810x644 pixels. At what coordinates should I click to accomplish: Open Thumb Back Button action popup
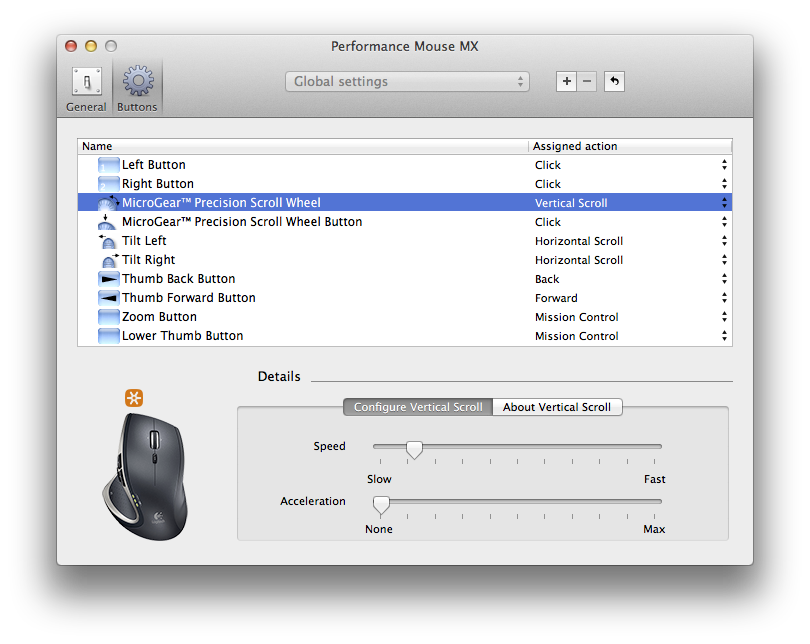[724, 279]
